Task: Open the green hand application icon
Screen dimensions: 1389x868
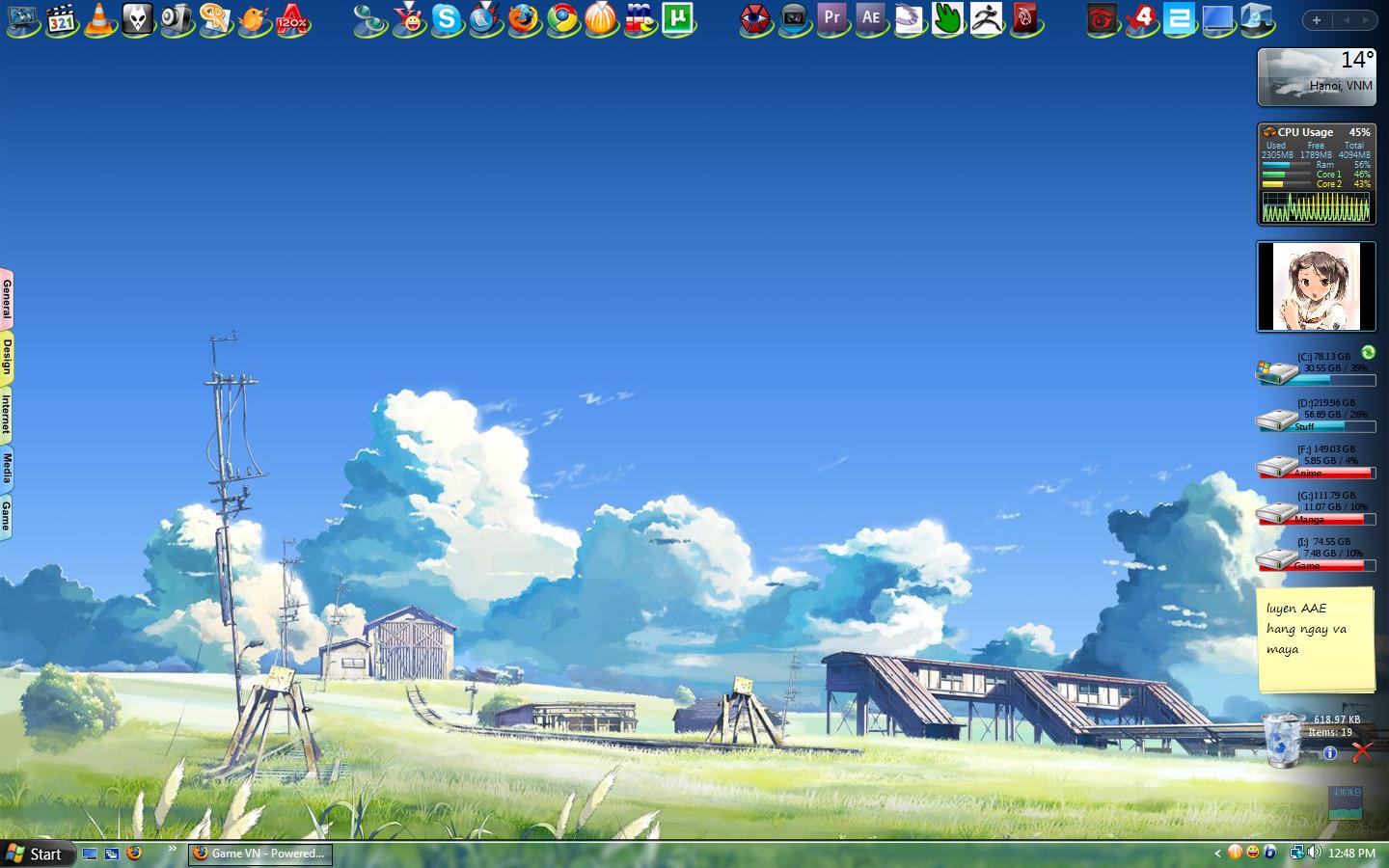Action: [947, 19]
